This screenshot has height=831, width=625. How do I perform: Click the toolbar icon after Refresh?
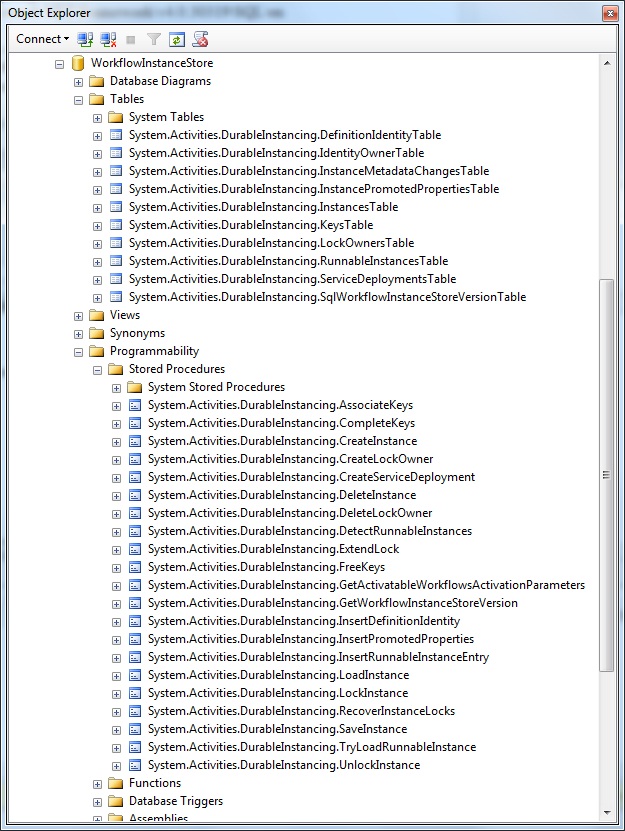pyautogui.click(x=200, y=39)
